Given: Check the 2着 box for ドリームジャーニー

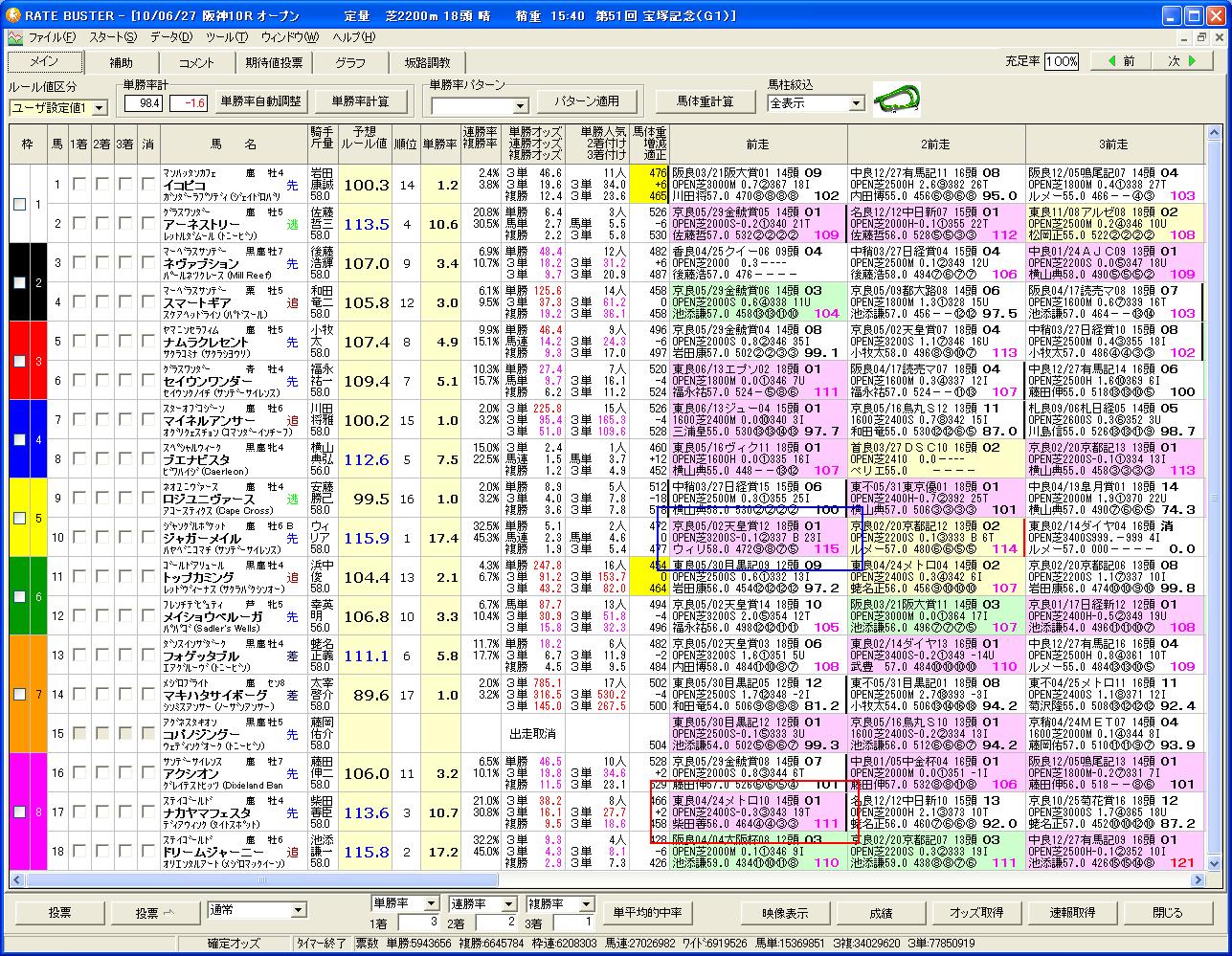Looking at the screenshot, I should tap(101, 851).
